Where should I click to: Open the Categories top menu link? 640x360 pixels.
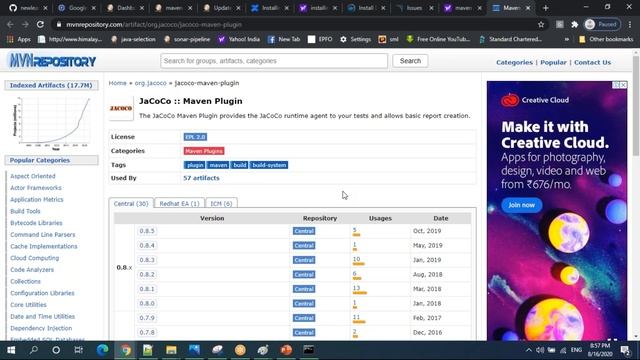(x=514, y=62)
